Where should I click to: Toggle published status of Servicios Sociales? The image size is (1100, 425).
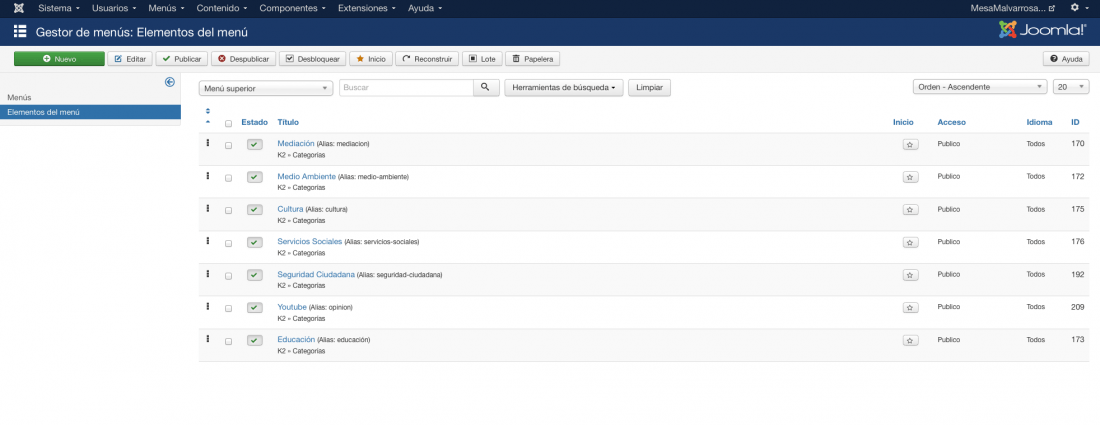(x=255, y=243)
